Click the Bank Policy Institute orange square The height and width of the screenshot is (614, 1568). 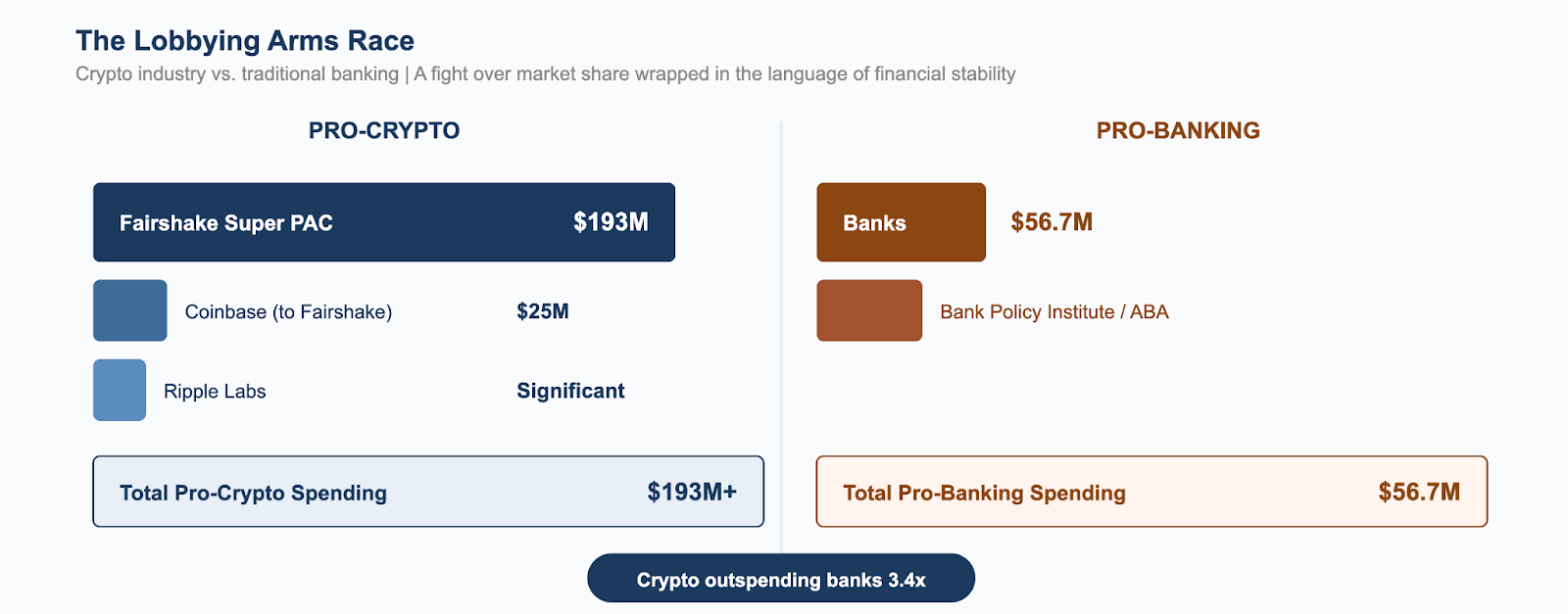coord(868,310)
